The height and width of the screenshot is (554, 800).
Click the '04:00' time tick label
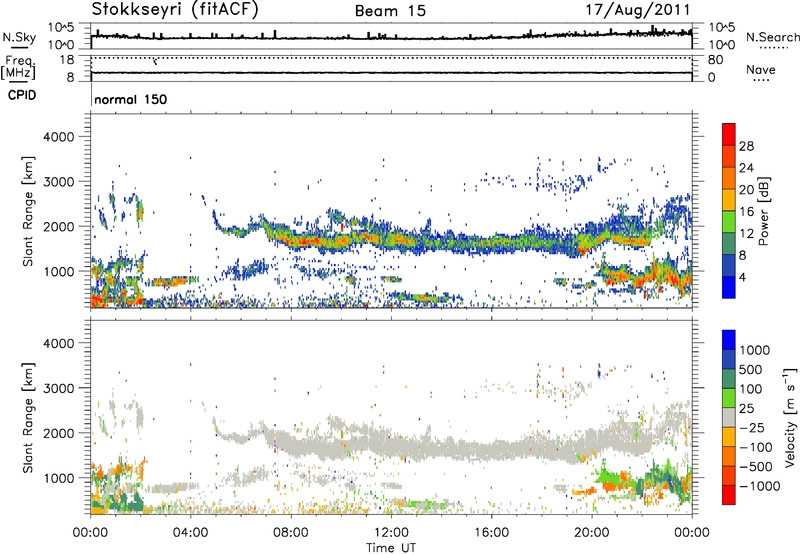(x=190, y=533)
